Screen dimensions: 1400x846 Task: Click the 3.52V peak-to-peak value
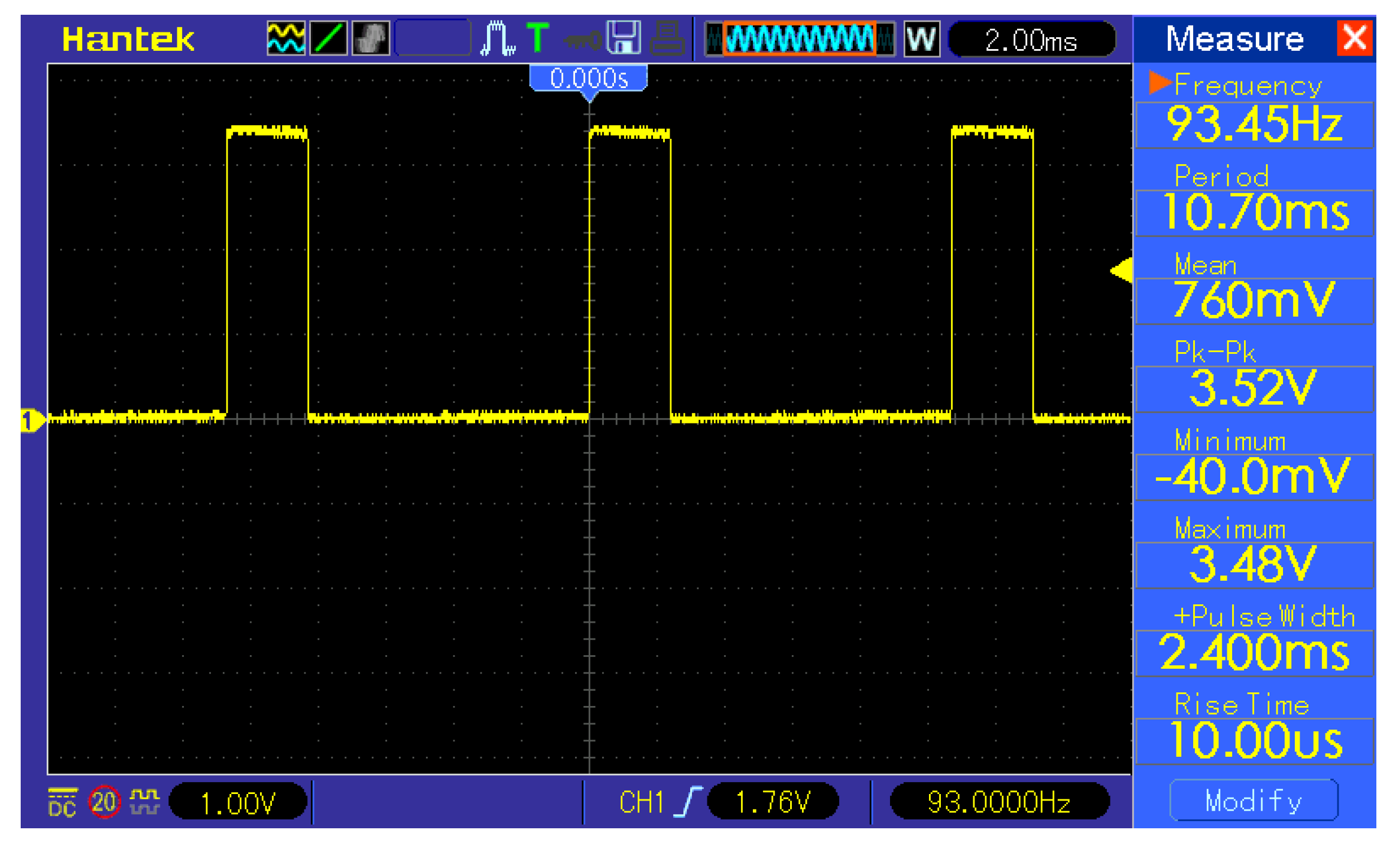coord(1255,389)
